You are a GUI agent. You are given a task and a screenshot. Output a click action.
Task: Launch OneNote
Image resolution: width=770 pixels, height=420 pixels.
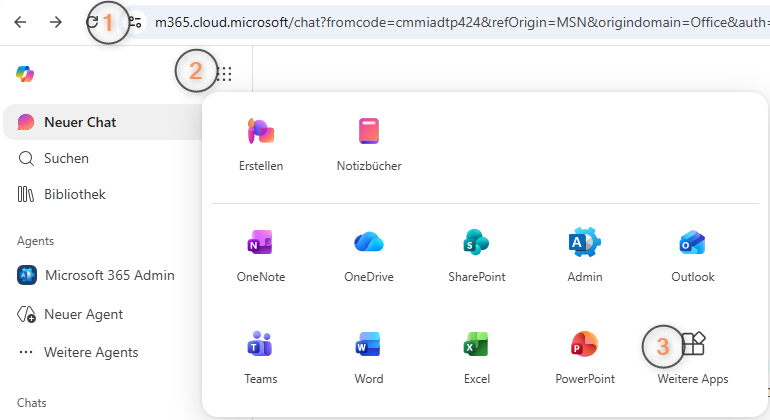tap(261, 255)
